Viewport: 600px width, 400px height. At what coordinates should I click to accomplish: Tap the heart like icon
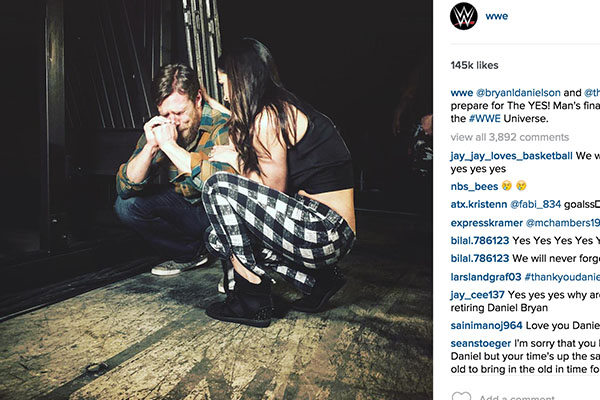[x=461, y=396]
